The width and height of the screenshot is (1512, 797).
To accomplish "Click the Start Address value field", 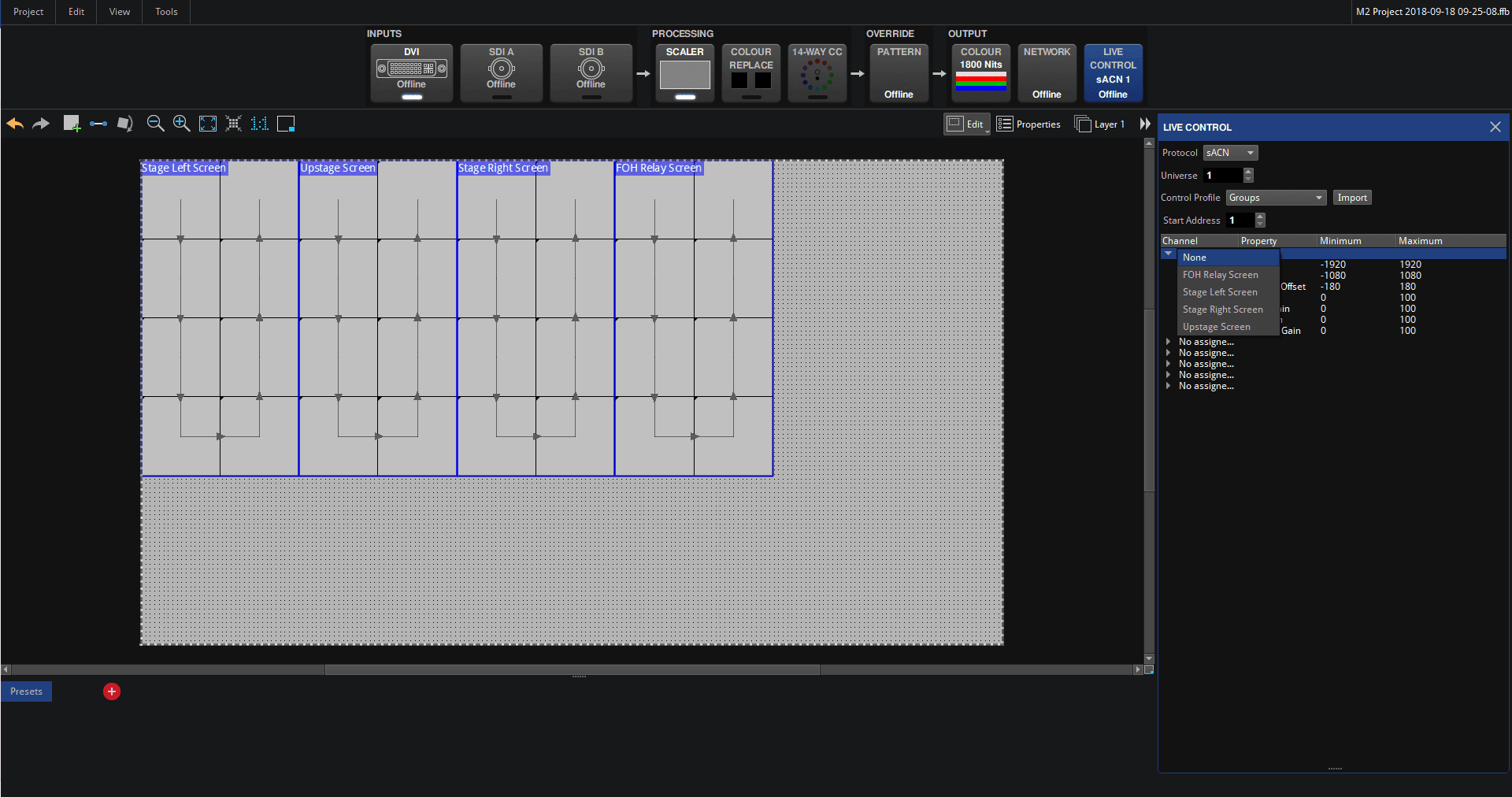I will pos(1240,221).
